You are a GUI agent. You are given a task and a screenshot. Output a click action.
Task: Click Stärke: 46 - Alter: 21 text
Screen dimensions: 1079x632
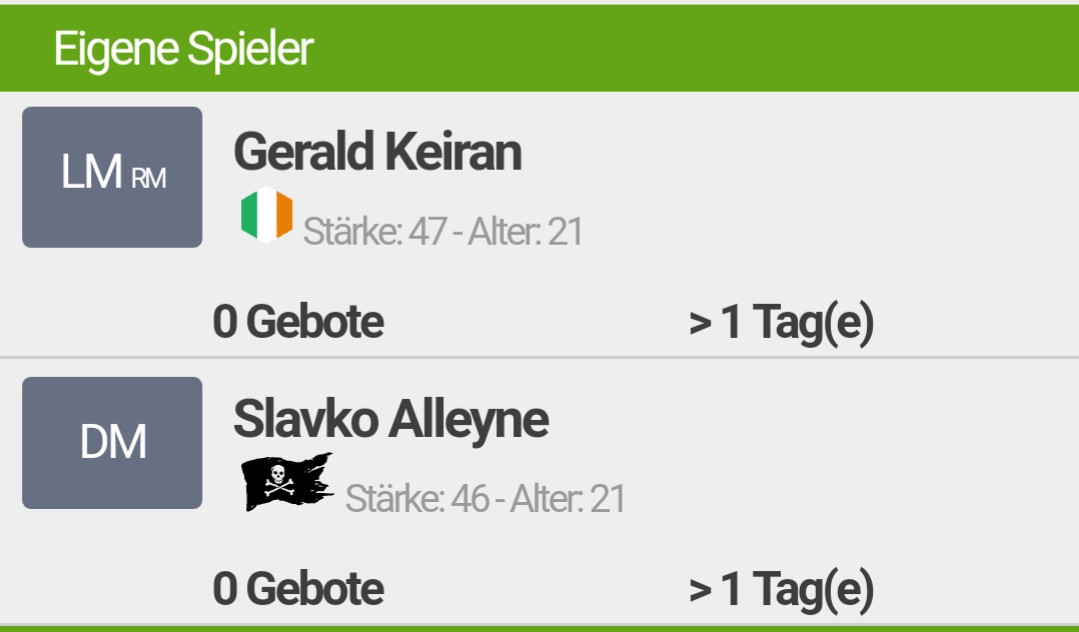tap(485, 498)
